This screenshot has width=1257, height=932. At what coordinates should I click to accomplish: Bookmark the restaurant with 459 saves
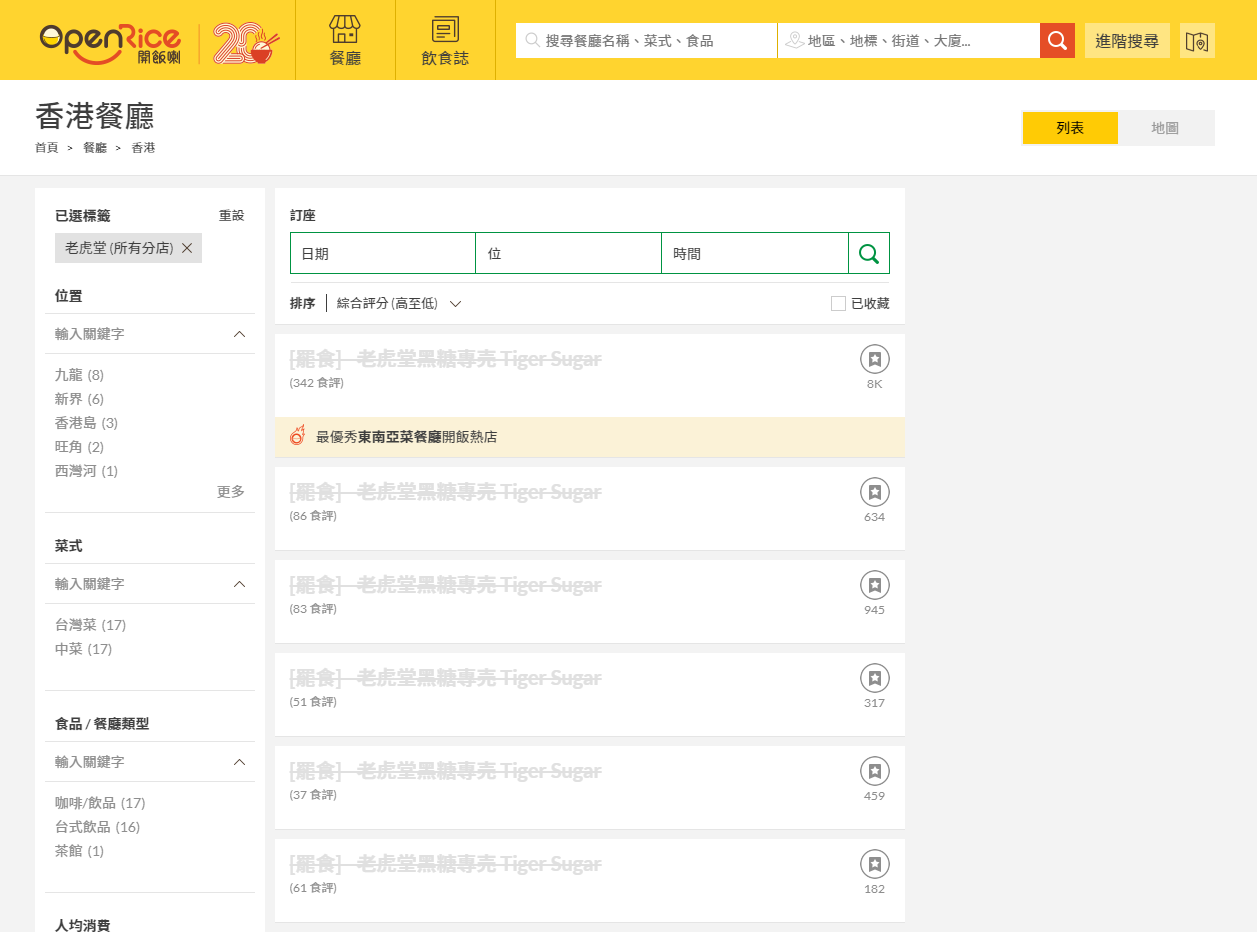[x=875, y=771]
